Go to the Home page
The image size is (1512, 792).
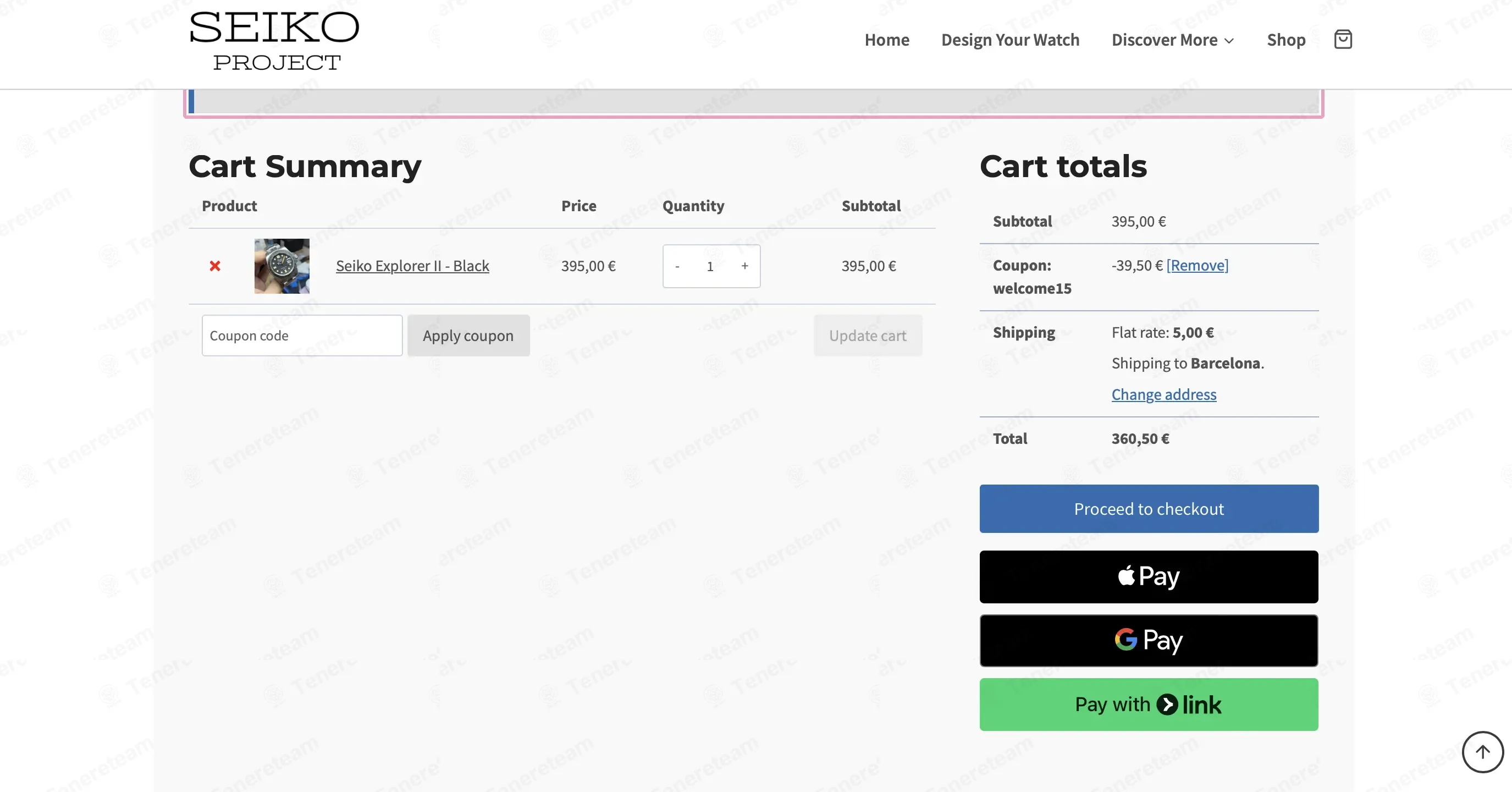(x=887, y=40)
